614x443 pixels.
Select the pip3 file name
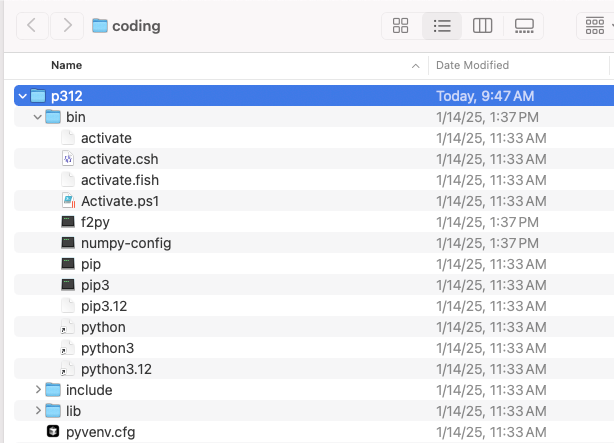click(95, 285)
